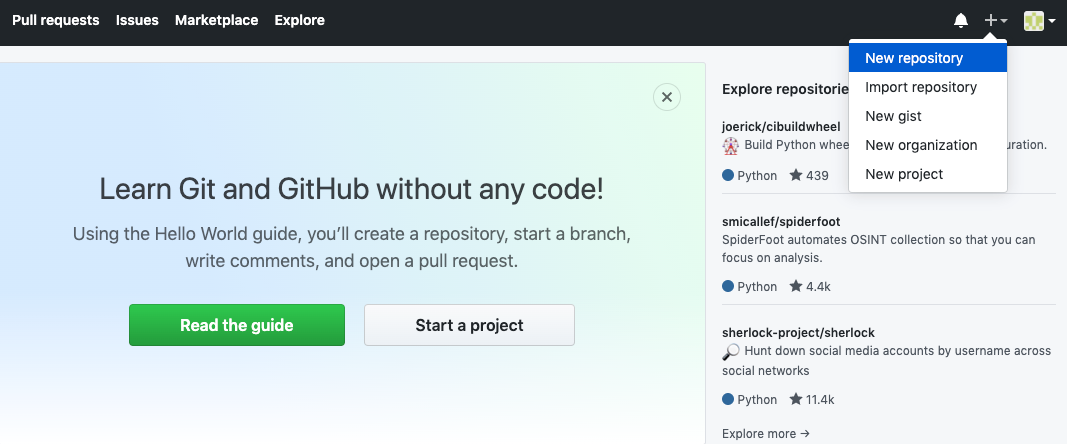Screen dimensions: 1067x444
Task: Click the magnifying glass emoji in sherlock description
Action: pos(731,352)
